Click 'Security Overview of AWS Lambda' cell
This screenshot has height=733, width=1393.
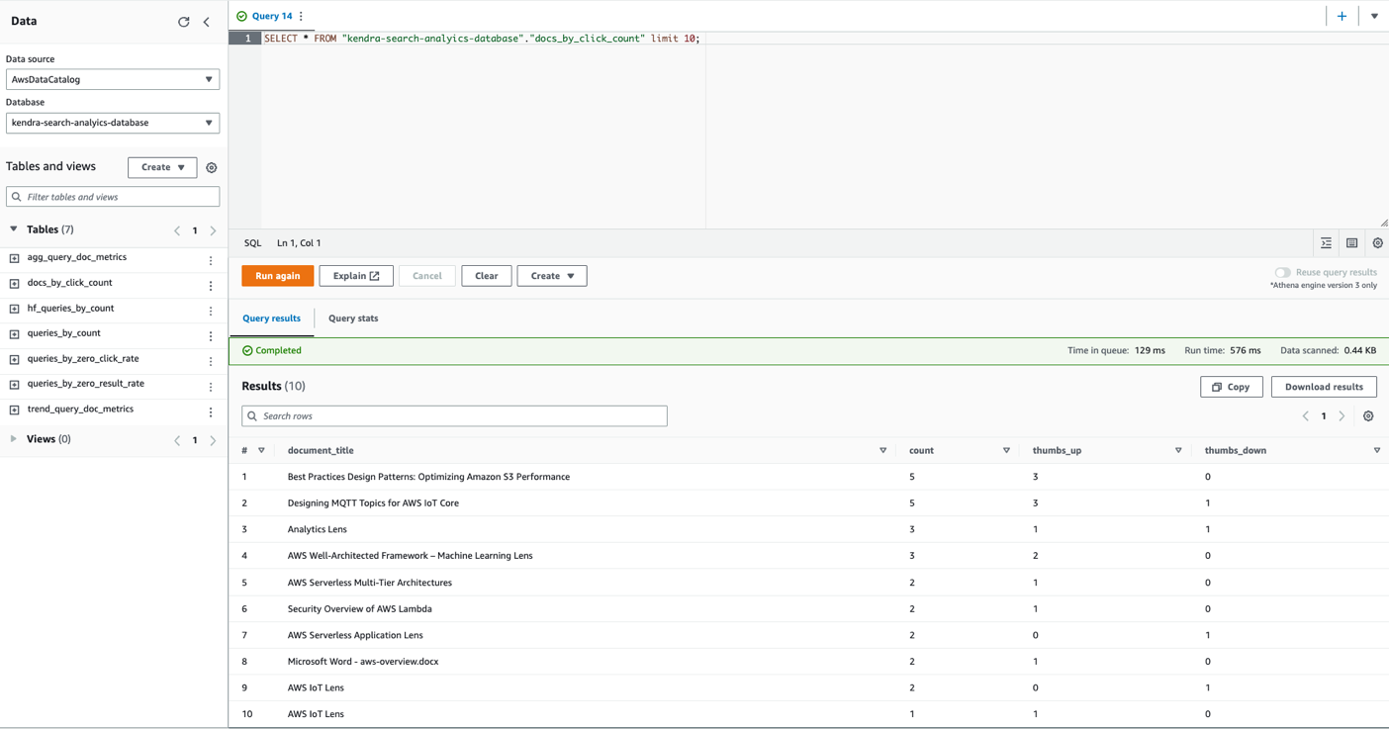tap(360, 609)
